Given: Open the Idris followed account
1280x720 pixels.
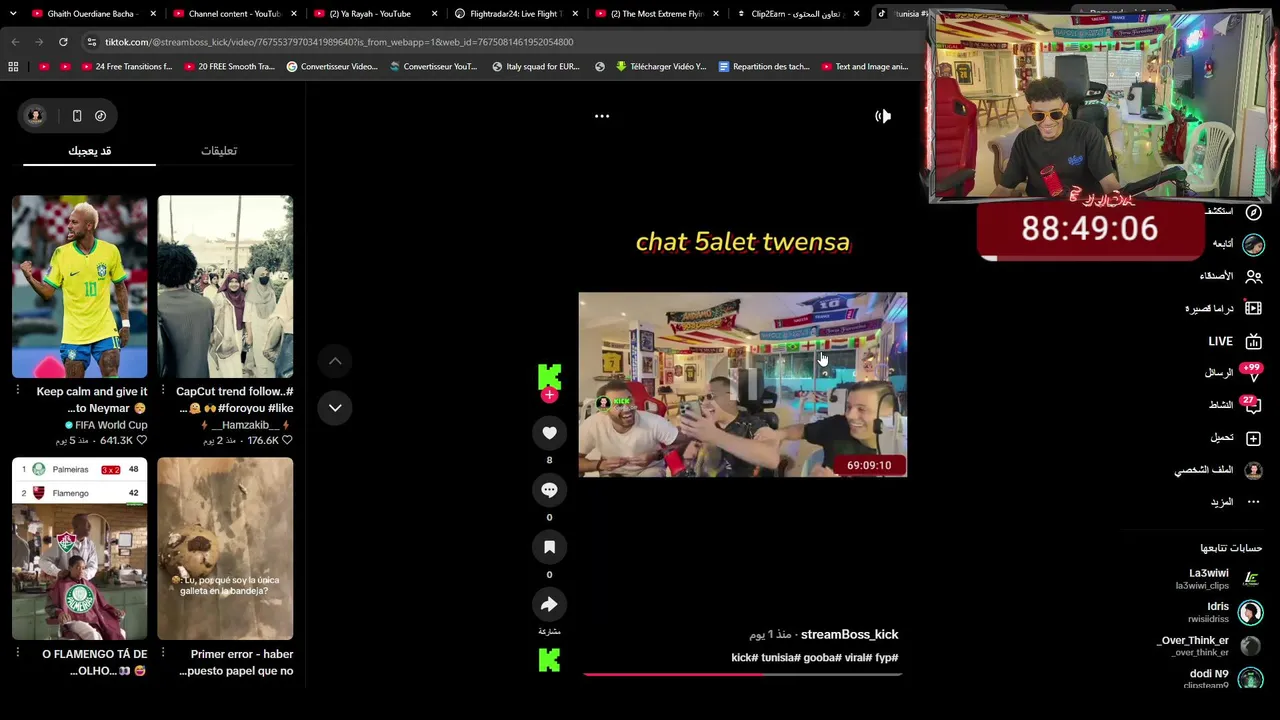Looking at the screenshot, I should tap(1224, 612).
